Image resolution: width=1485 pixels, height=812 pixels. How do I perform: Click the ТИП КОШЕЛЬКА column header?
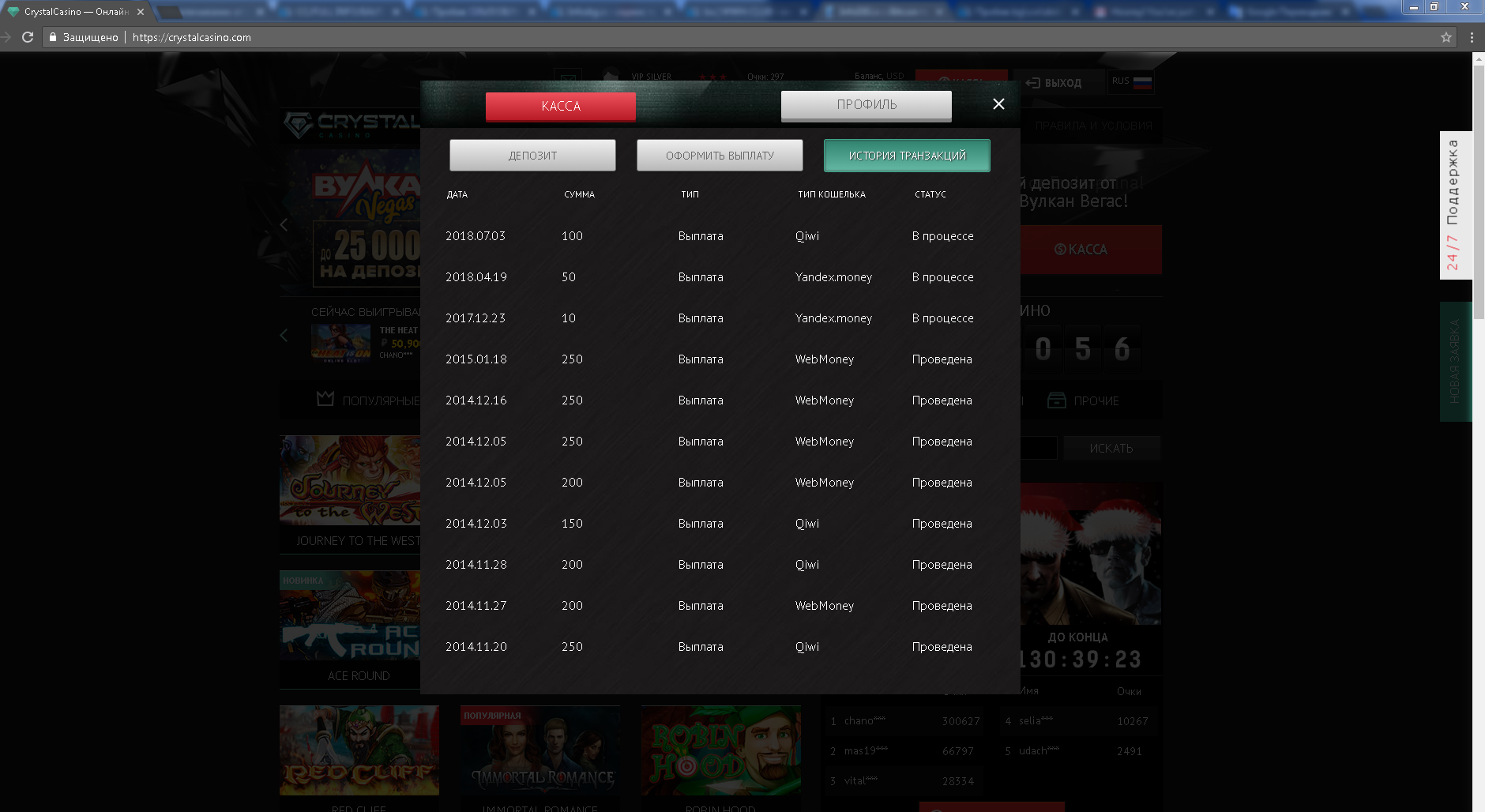[x=832, y=194]
